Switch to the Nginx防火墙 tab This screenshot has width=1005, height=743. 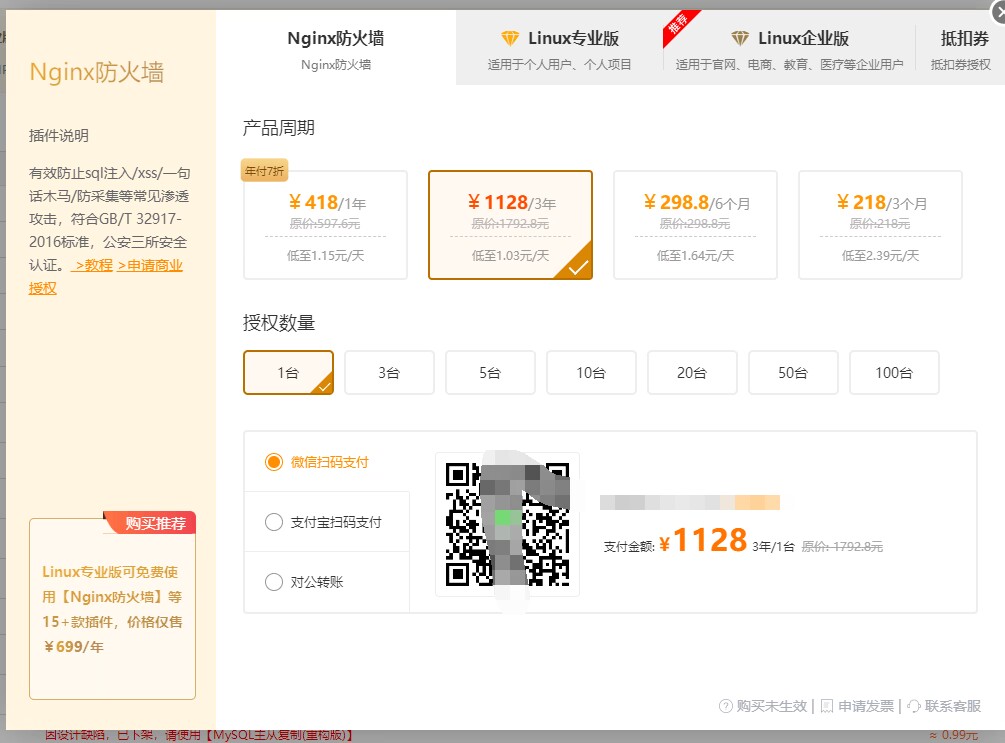(336, 48)
